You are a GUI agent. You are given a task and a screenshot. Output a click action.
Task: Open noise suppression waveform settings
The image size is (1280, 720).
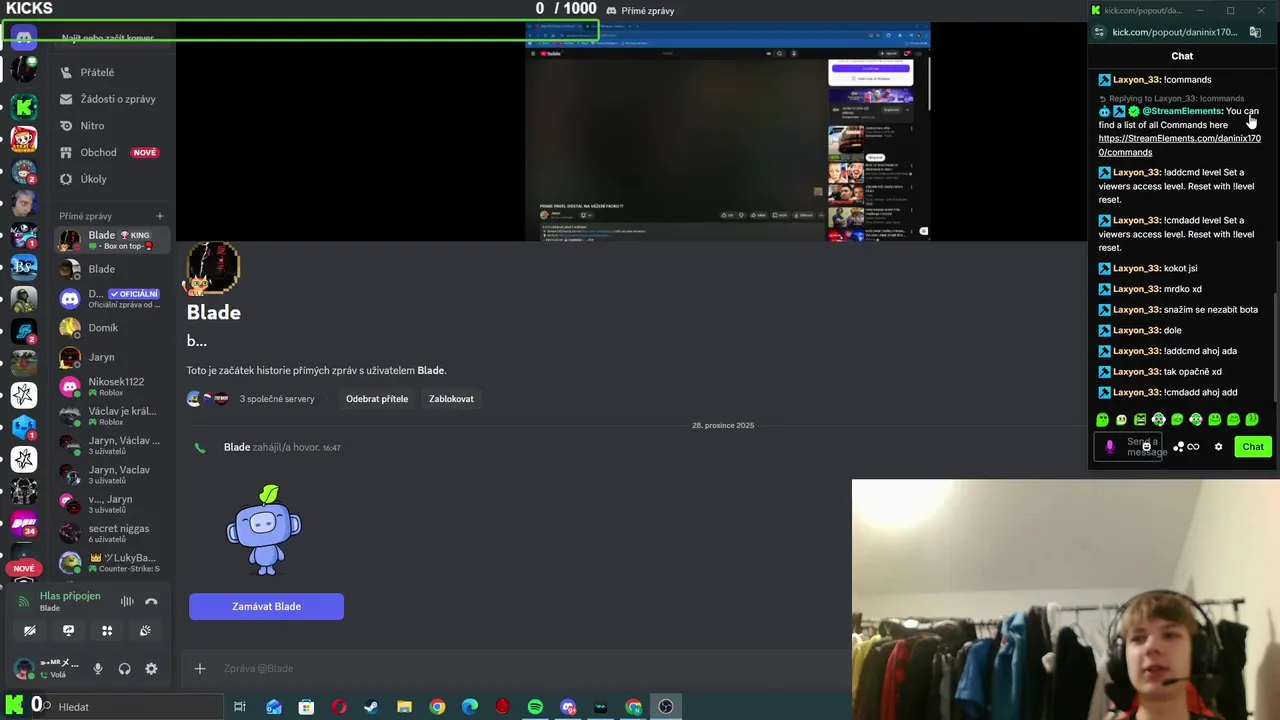[127, 601]
